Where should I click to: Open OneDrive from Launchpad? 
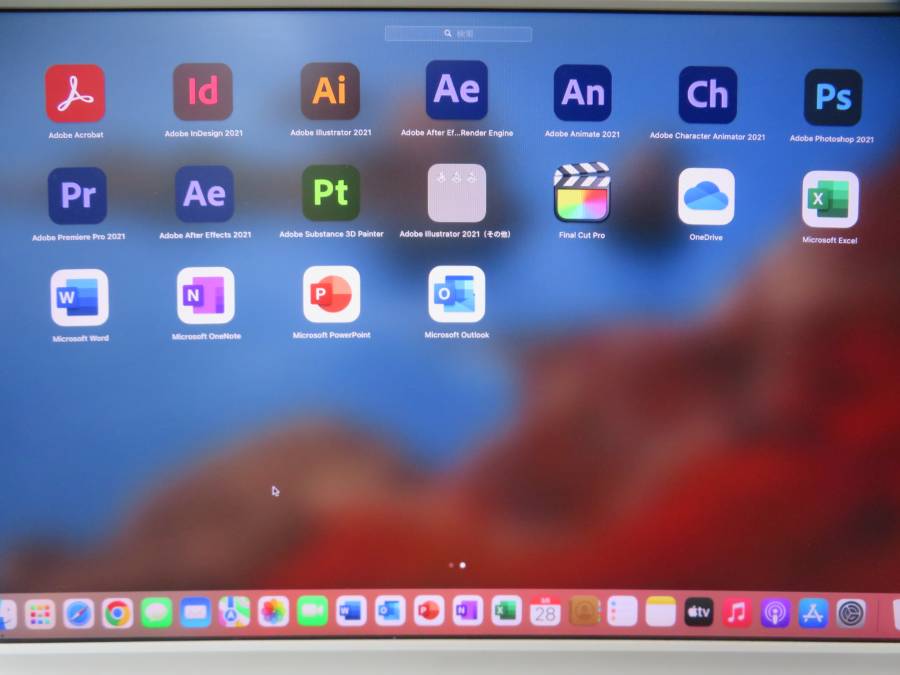click(706, 196)
